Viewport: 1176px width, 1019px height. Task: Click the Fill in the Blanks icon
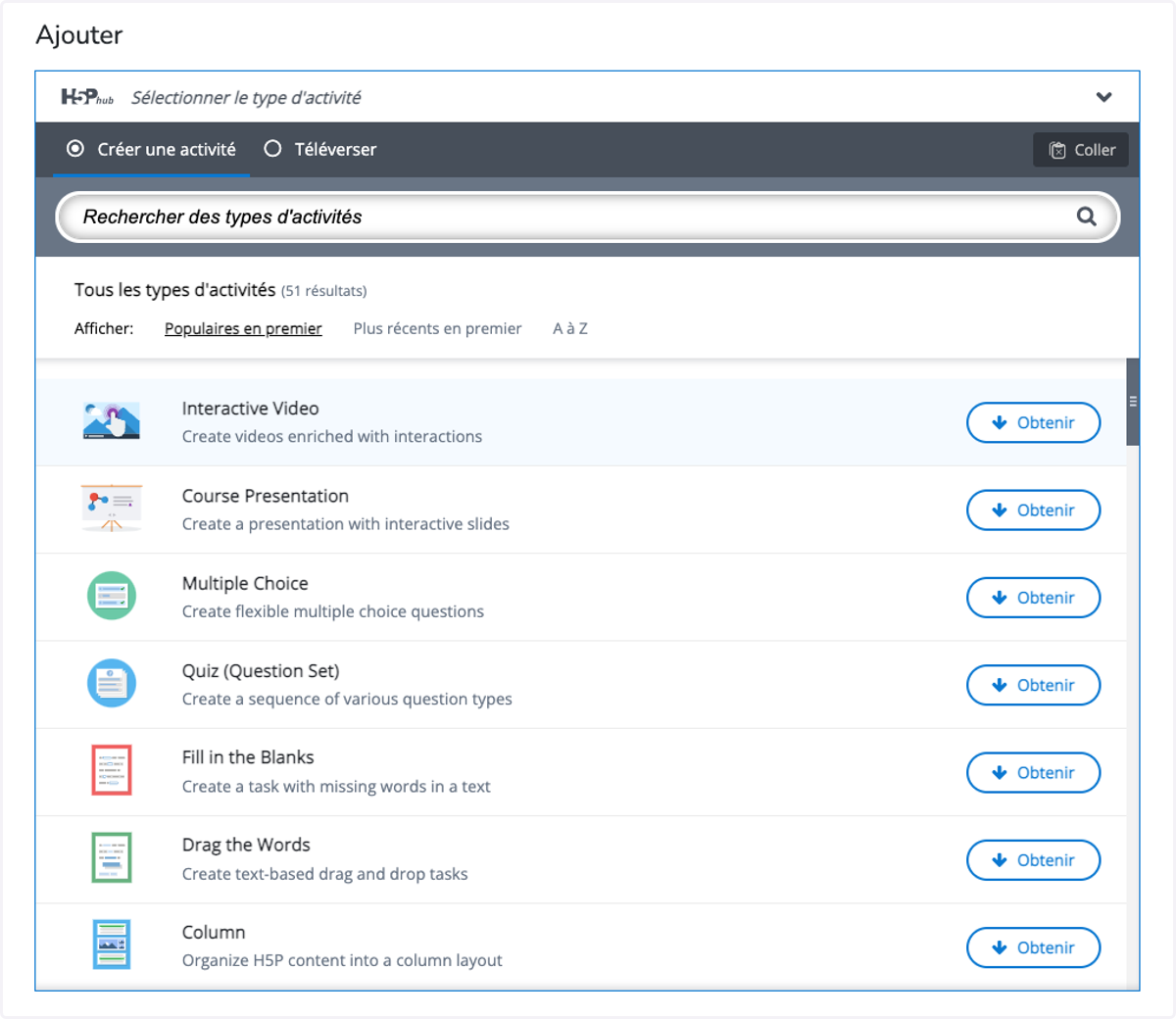click(x=112, y=770)
